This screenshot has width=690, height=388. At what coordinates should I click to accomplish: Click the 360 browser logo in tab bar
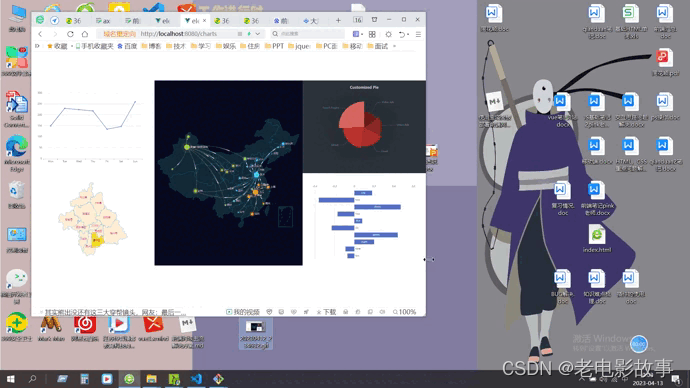pyautogui.click(x=40, y=20)
